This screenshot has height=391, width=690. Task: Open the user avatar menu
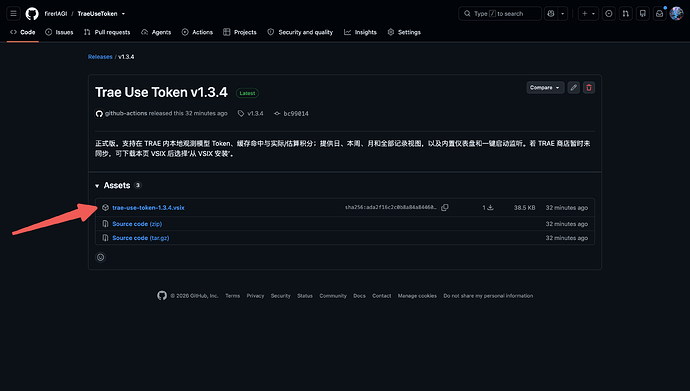click(x=676, y=14)
